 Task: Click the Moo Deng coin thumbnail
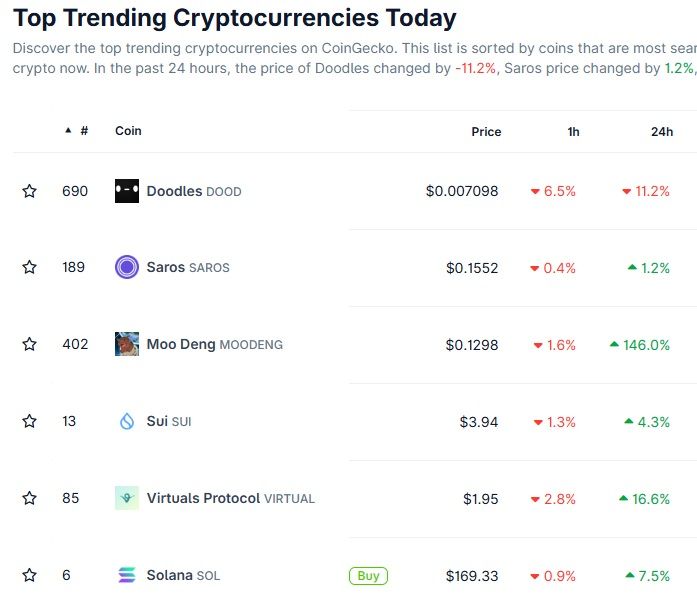[x=127, y=344]
